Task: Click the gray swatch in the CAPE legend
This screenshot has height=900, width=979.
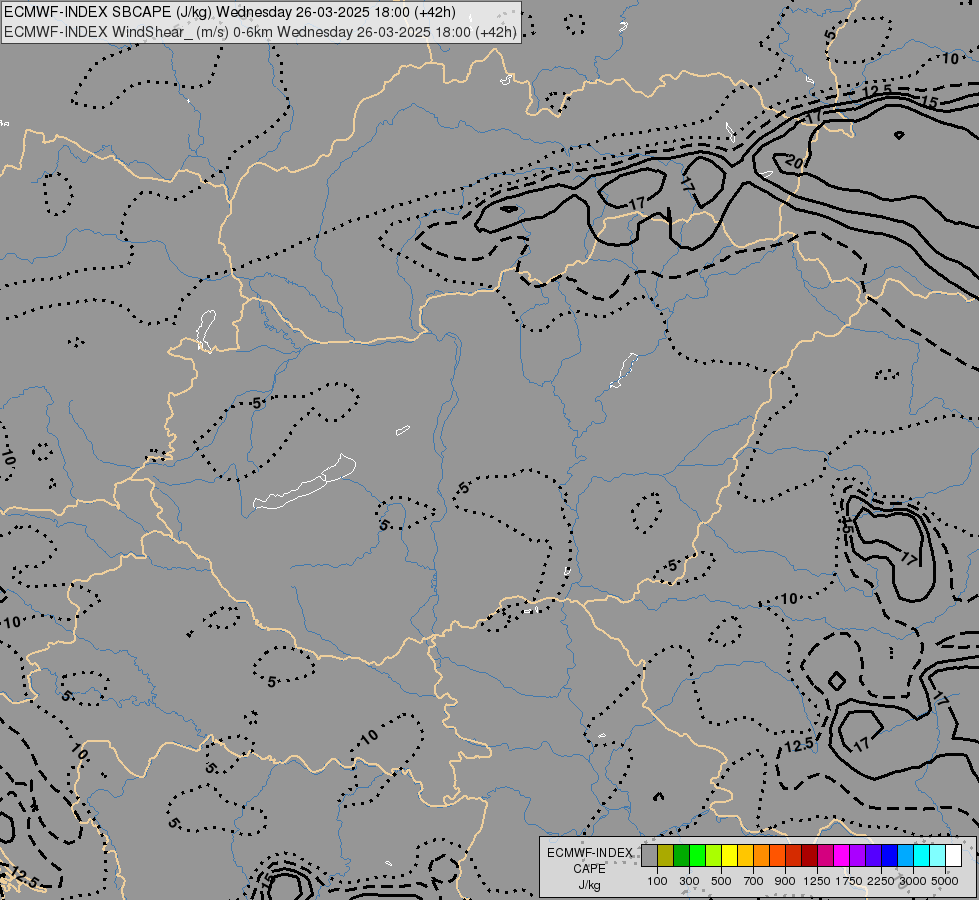Action: pos(649,856)
